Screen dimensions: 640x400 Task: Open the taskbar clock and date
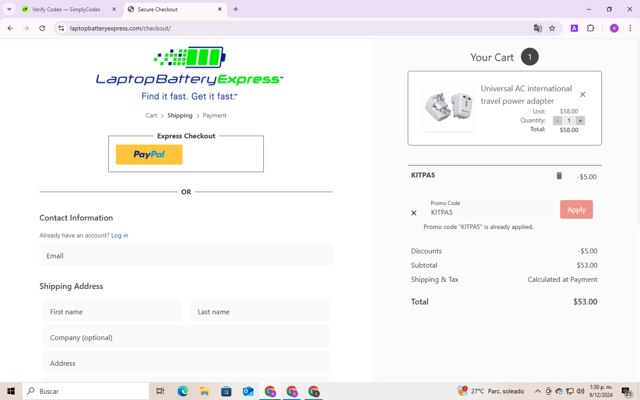601,391
